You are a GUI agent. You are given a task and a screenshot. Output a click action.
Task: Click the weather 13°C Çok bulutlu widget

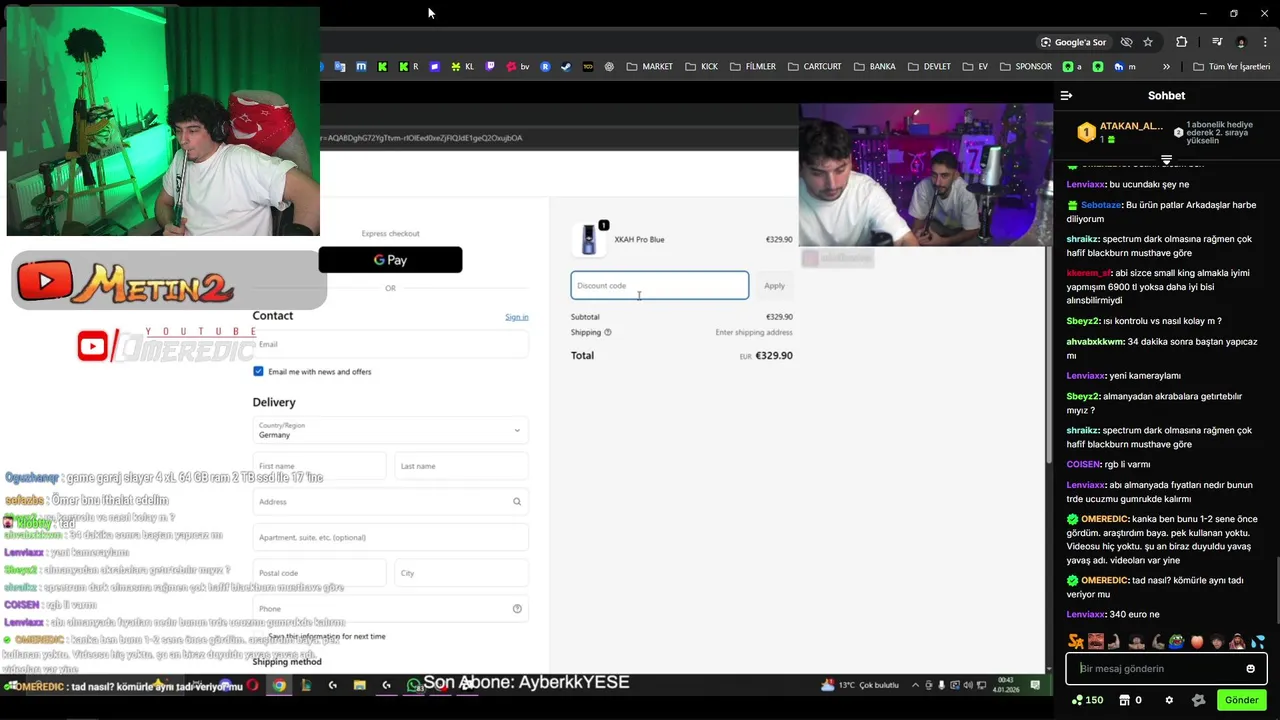pos(860,685)
